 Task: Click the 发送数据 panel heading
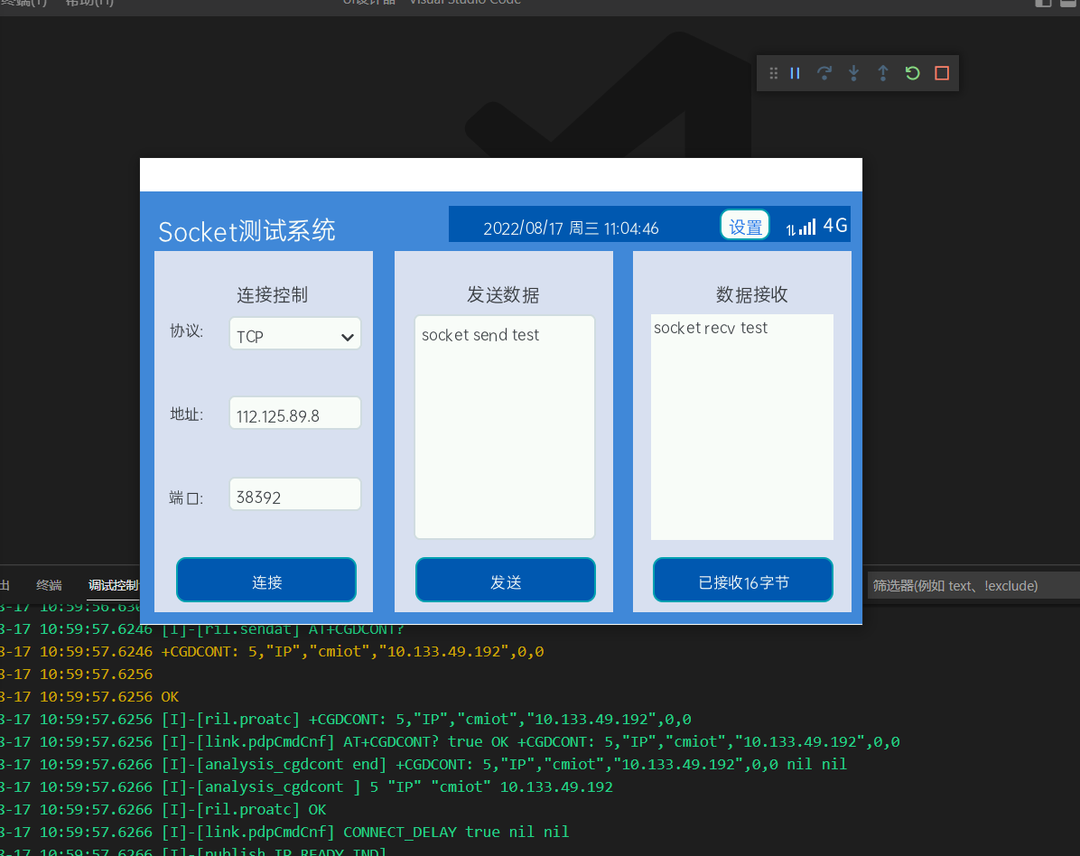click(503, 295)
